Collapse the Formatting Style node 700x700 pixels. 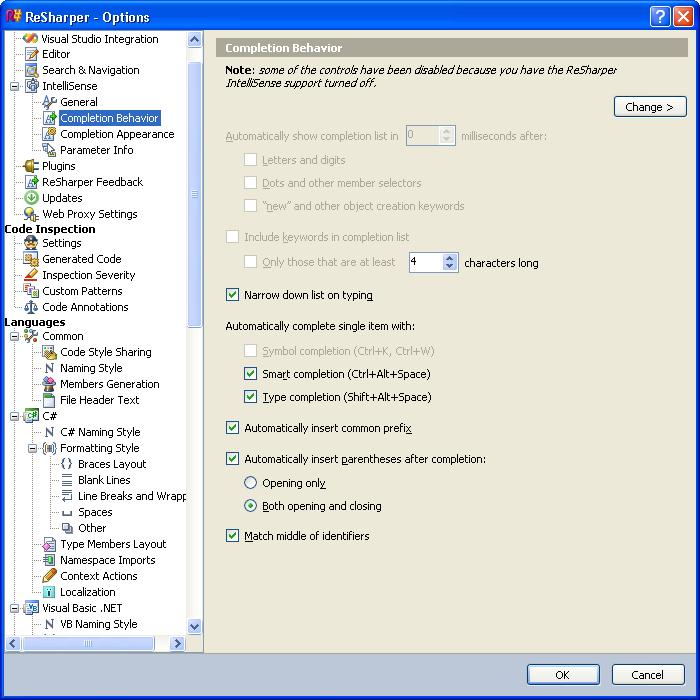33,448
